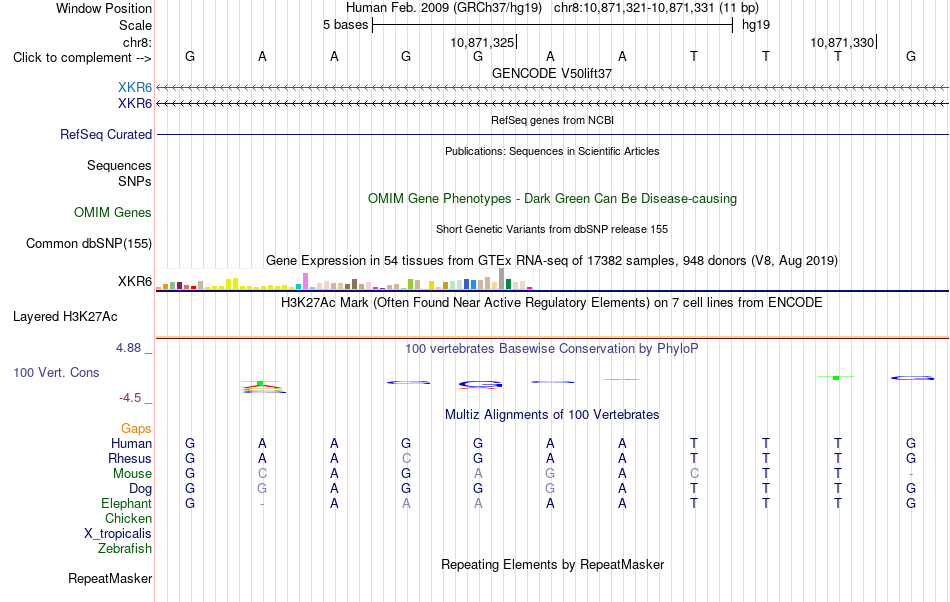The height and width of the screenshot is (602, 950).
Task: Click the 100 Vert. Cons track label
Action: 56,372
